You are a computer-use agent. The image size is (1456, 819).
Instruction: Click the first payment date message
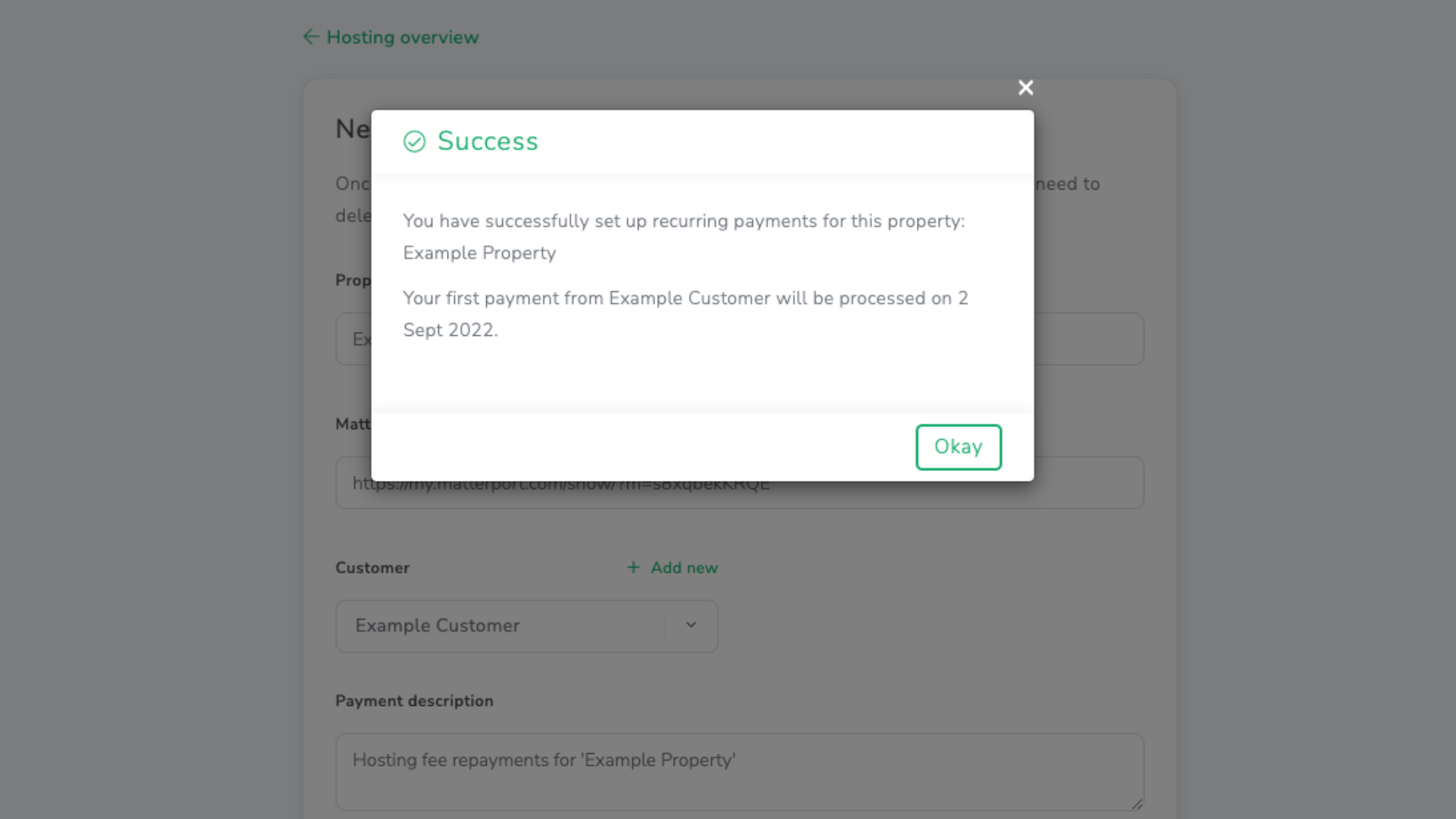(x=686, y=314)
